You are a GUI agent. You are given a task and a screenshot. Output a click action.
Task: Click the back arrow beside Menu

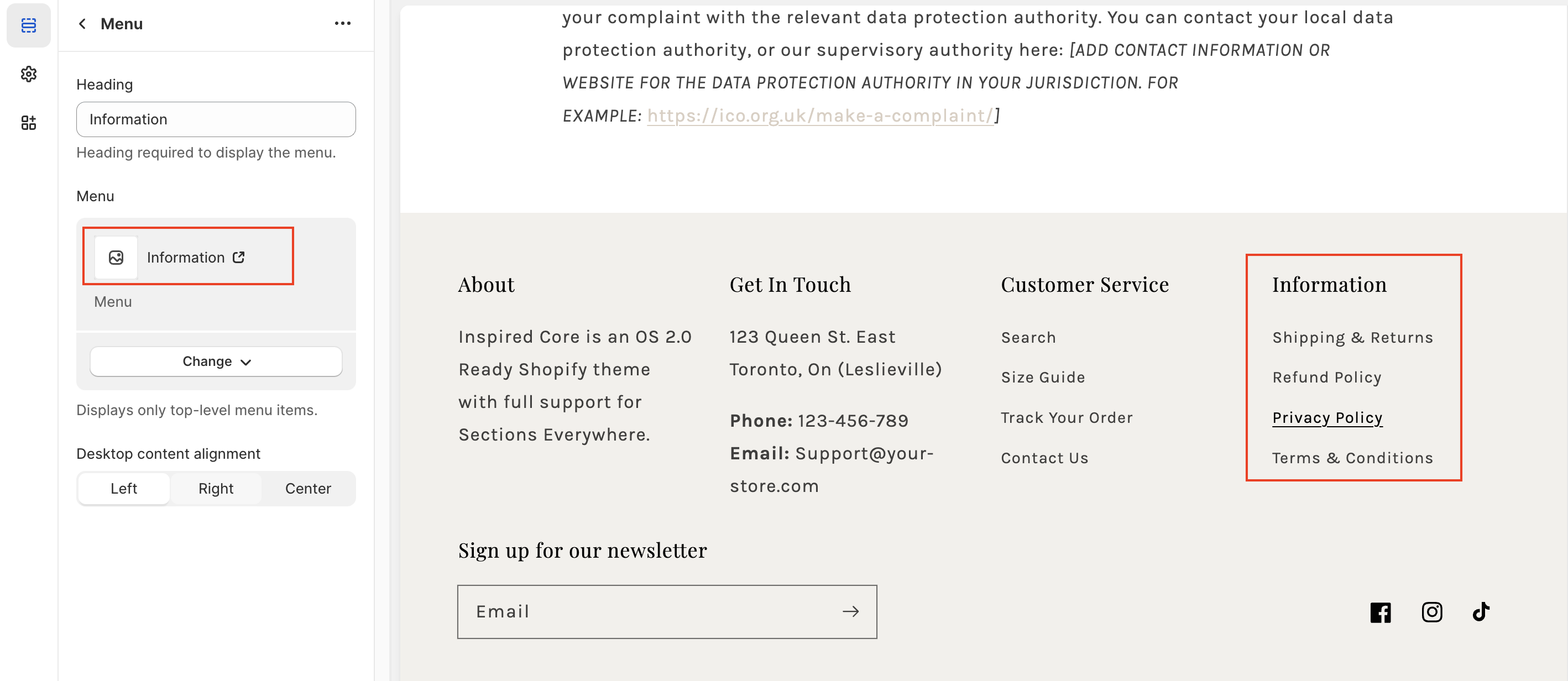(83, 24)
